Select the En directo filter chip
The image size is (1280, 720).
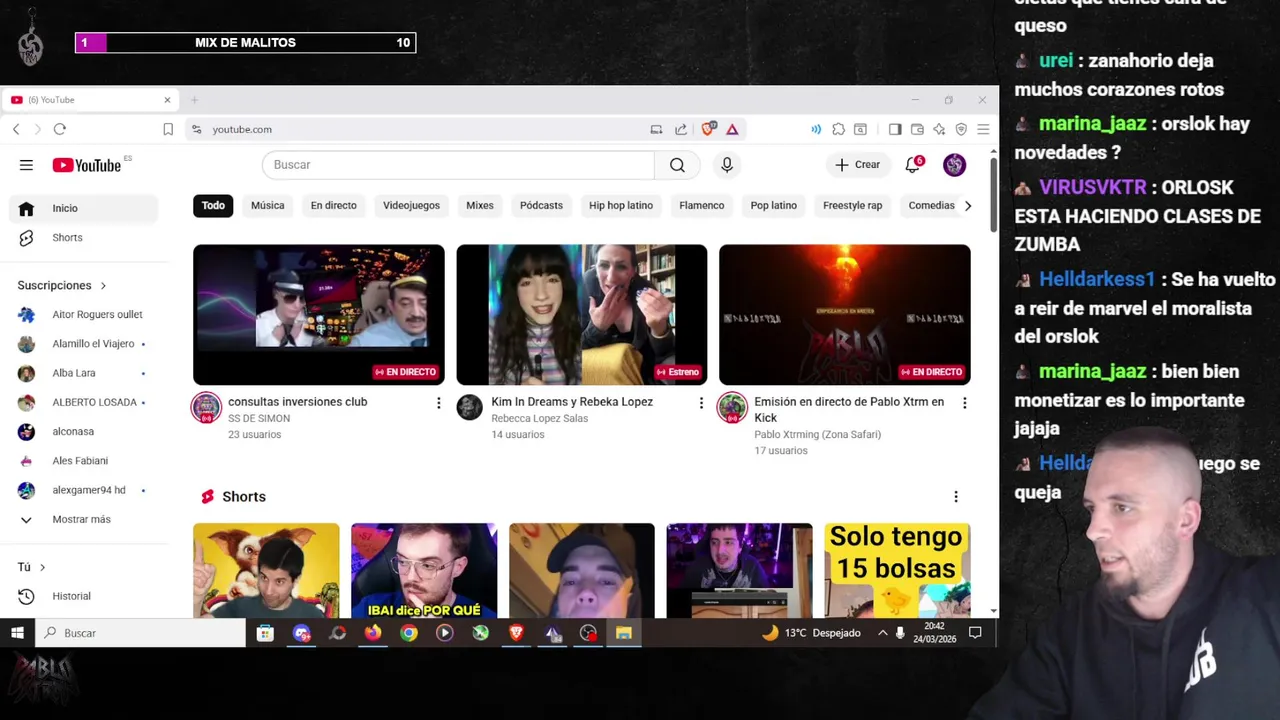coord(333,205)
